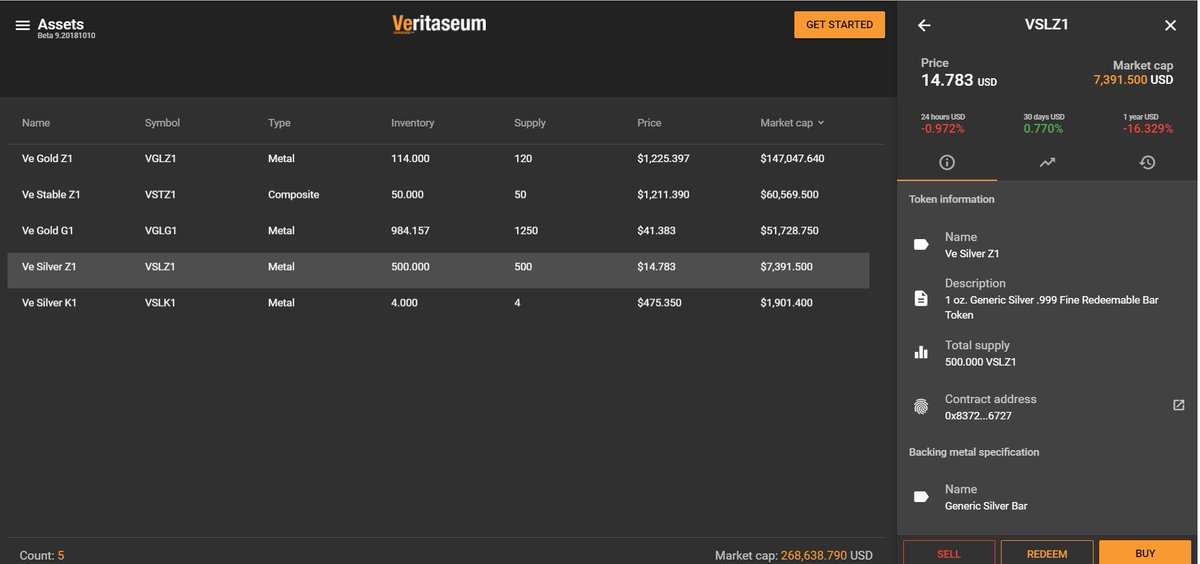Viewport: 1200px width, 564px height.
Task: Click the $147,047.640 market cap cell
Action: pos(792,158)
